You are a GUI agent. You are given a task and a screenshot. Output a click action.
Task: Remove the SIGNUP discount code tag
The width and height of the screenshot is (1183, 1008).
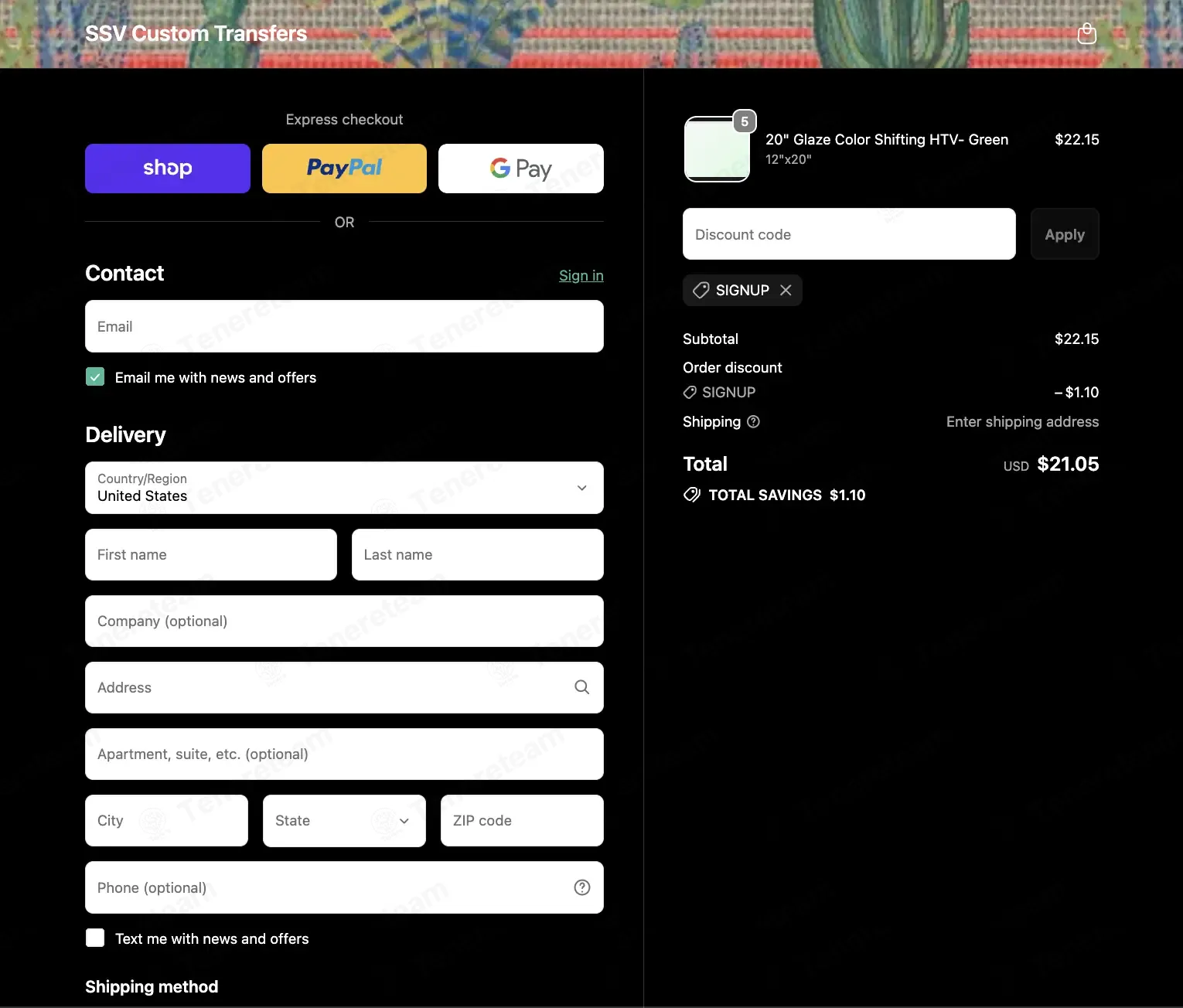pyautogui.click(x=786, y=290)
